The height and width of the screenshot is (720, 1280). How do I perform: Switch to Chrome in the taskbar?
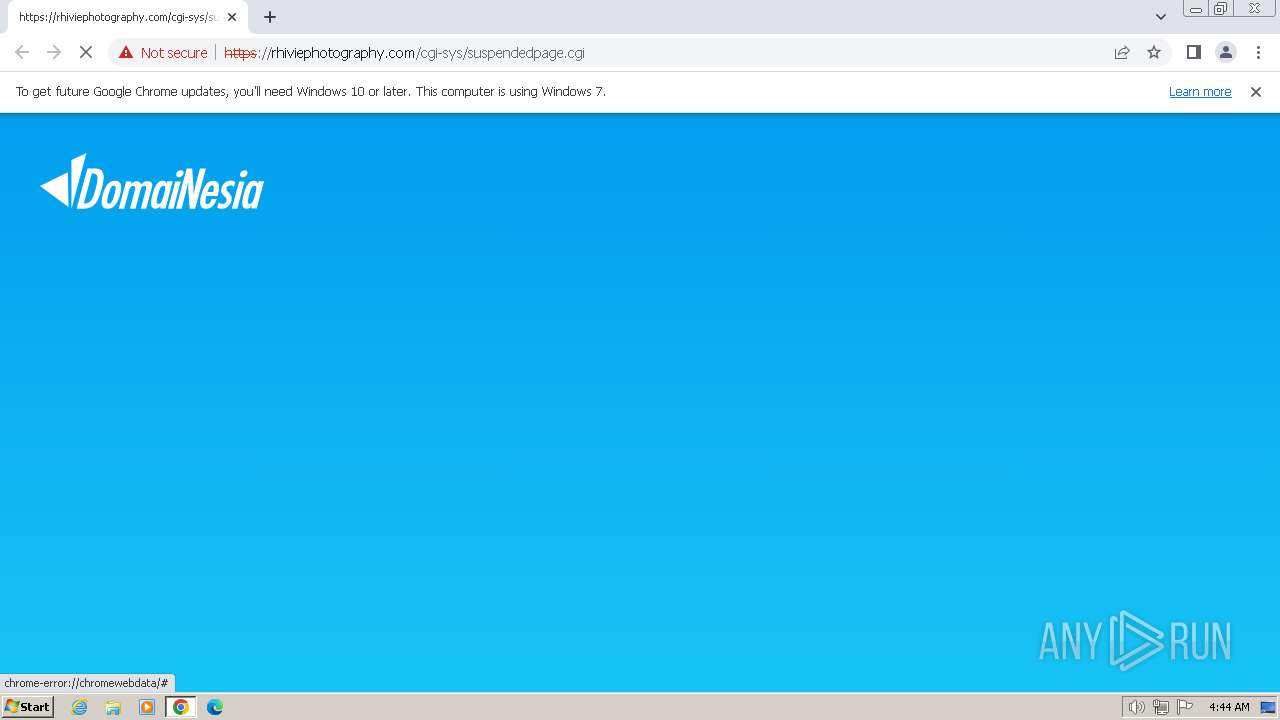(x=180, y=707)
